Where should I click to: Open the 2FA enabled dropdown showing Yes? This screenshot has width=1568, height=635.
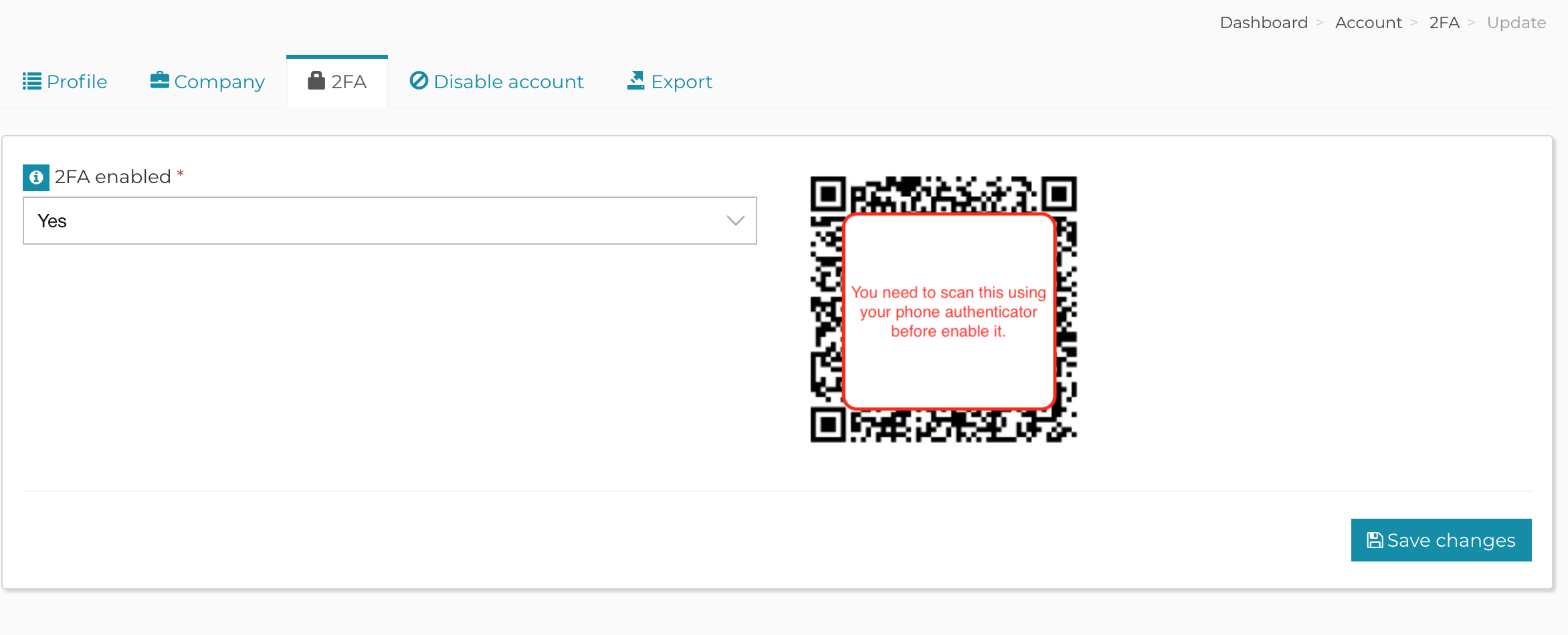point(390,221)
